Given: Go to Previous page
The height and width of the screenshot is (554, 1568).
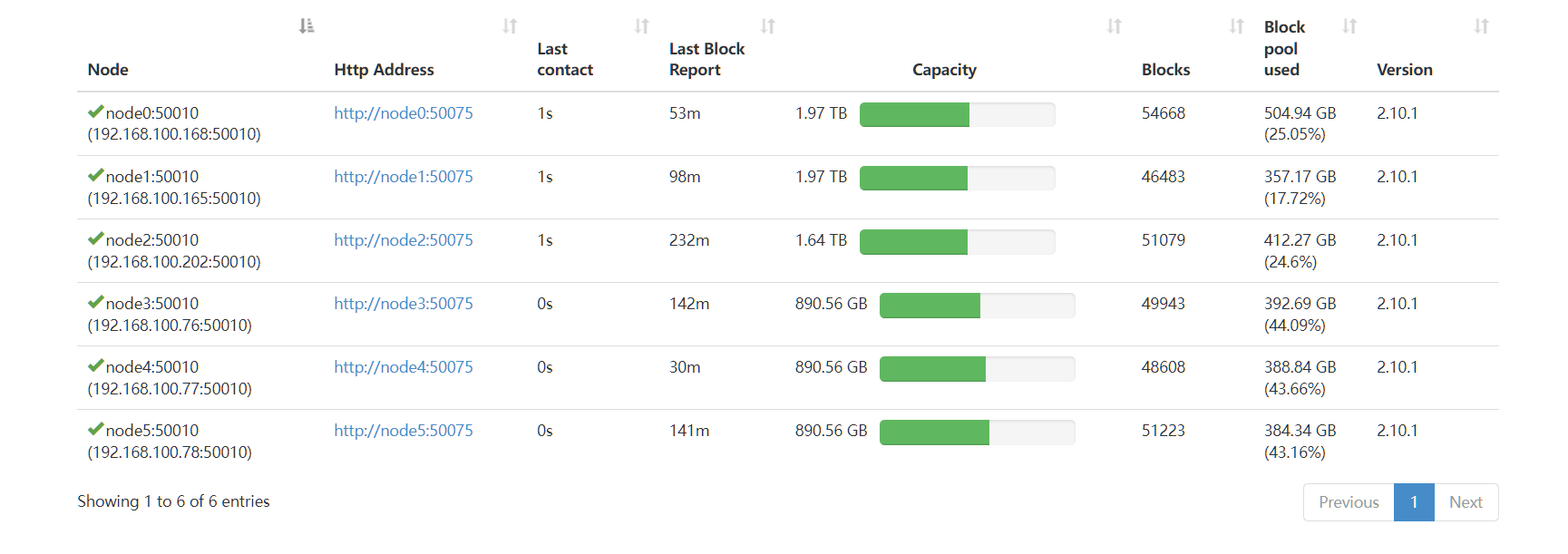Looking at the screenshot, I should [x=1349, y=502].
